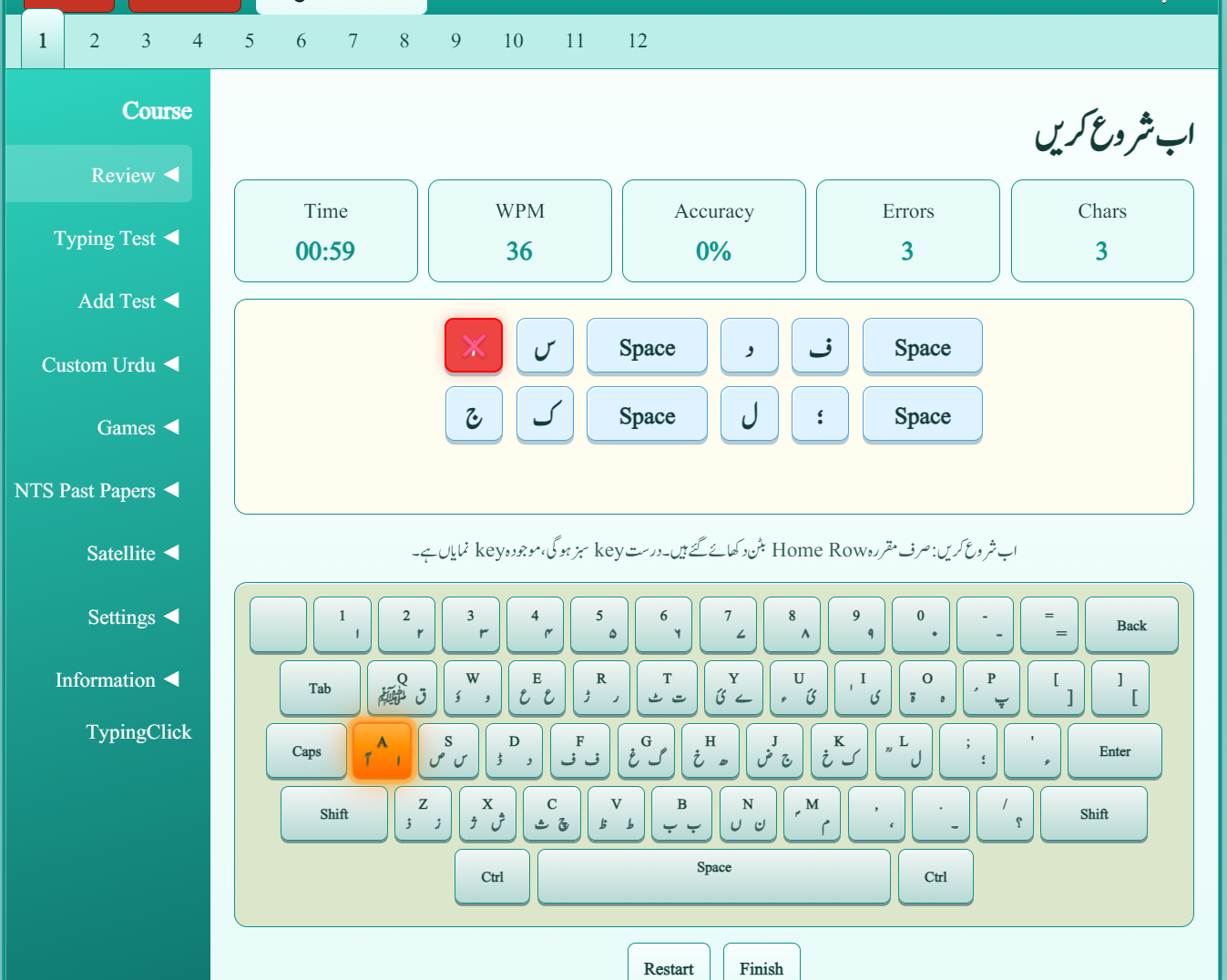Open Games from the sidebar
This screenshot has height=980, width=1227.
98,427
